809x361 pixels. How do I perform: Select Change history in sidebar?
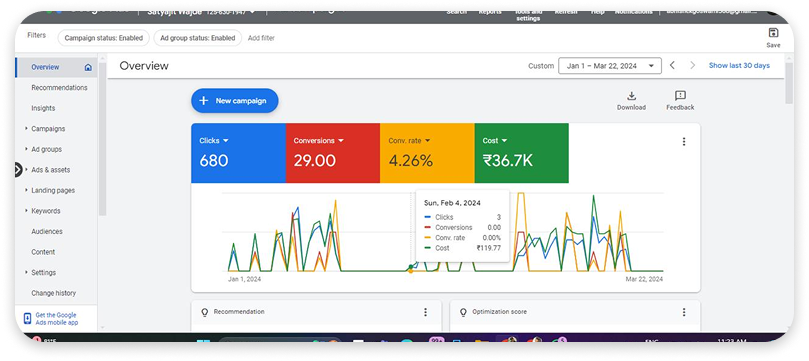pos(54,293)
